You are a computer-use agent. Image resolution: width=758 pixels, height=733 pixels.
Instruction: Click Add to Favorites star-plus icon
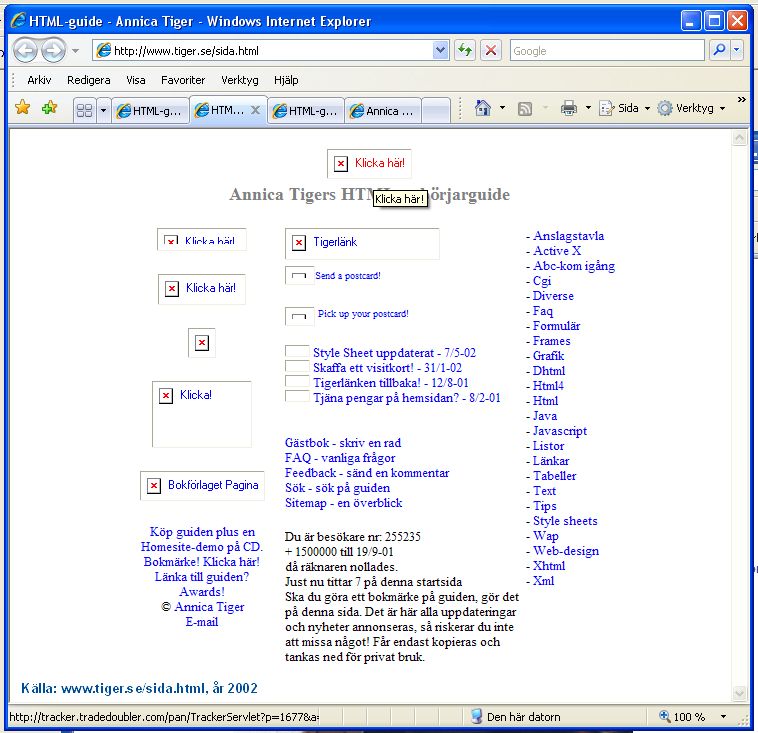click(x=49, y=107)
